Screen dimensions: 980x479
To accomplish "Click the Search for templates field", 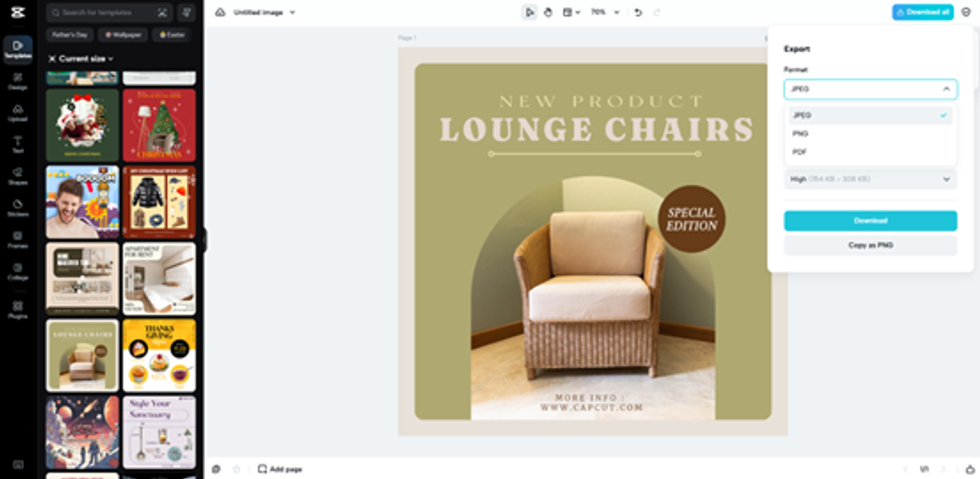I will point(100,12).
